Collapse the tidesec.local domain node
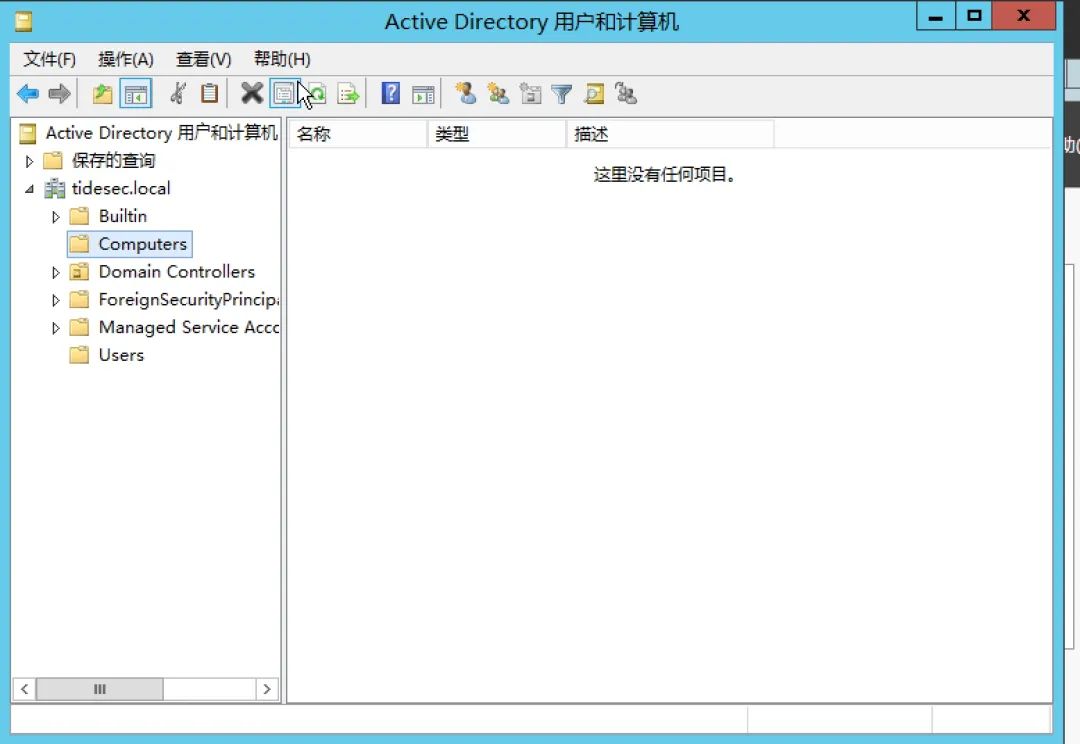The image size is (1080, 744). [x=29, y=189]
